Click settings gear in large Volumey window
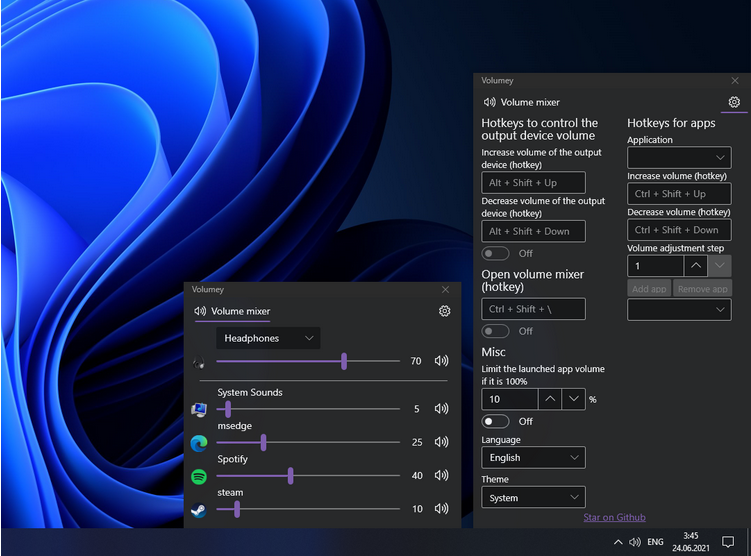751x556 pixels. click(734, 102)
